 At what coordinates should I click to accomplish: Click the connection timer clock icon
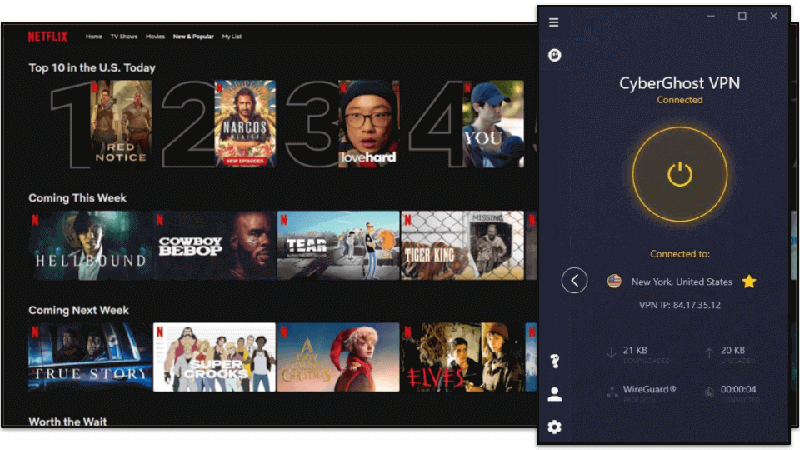pyautogui.click(x=709, y=392)
